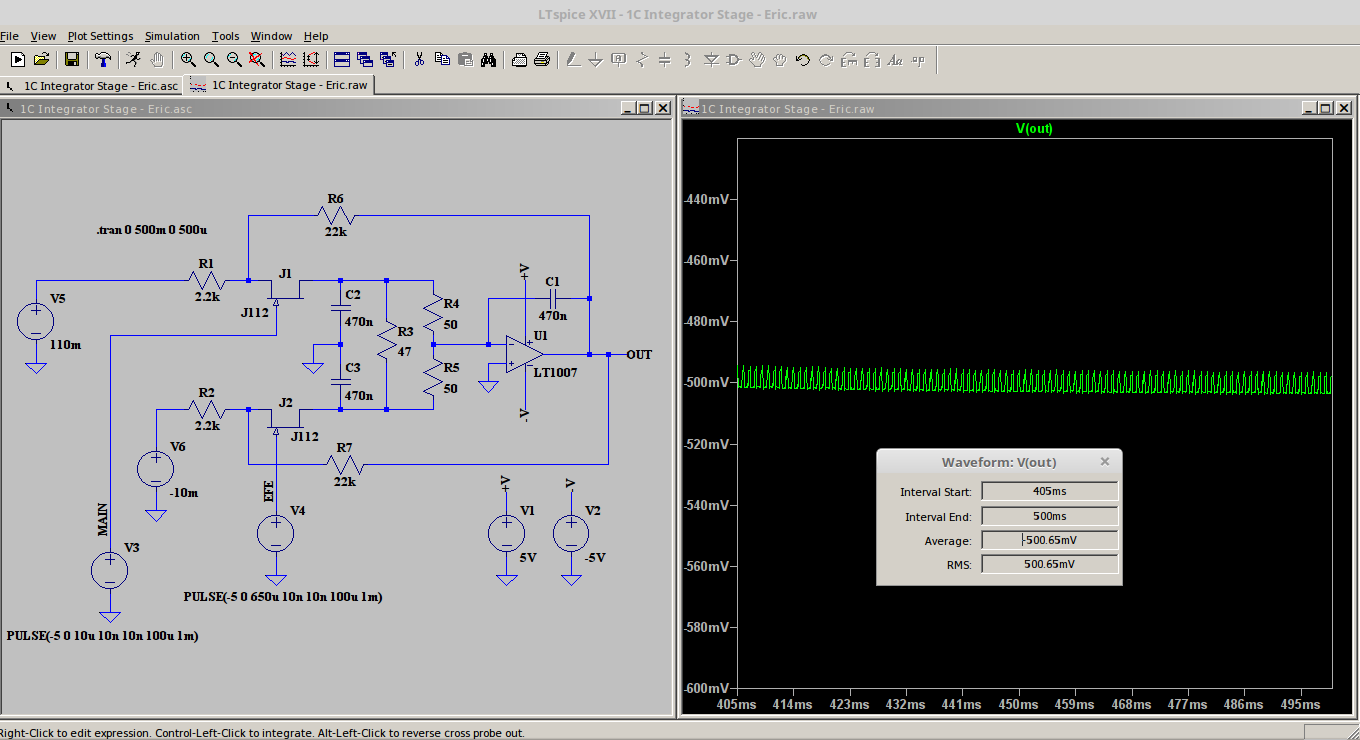
Task: Click the Interval Start field
Action: coord(1049,491)
